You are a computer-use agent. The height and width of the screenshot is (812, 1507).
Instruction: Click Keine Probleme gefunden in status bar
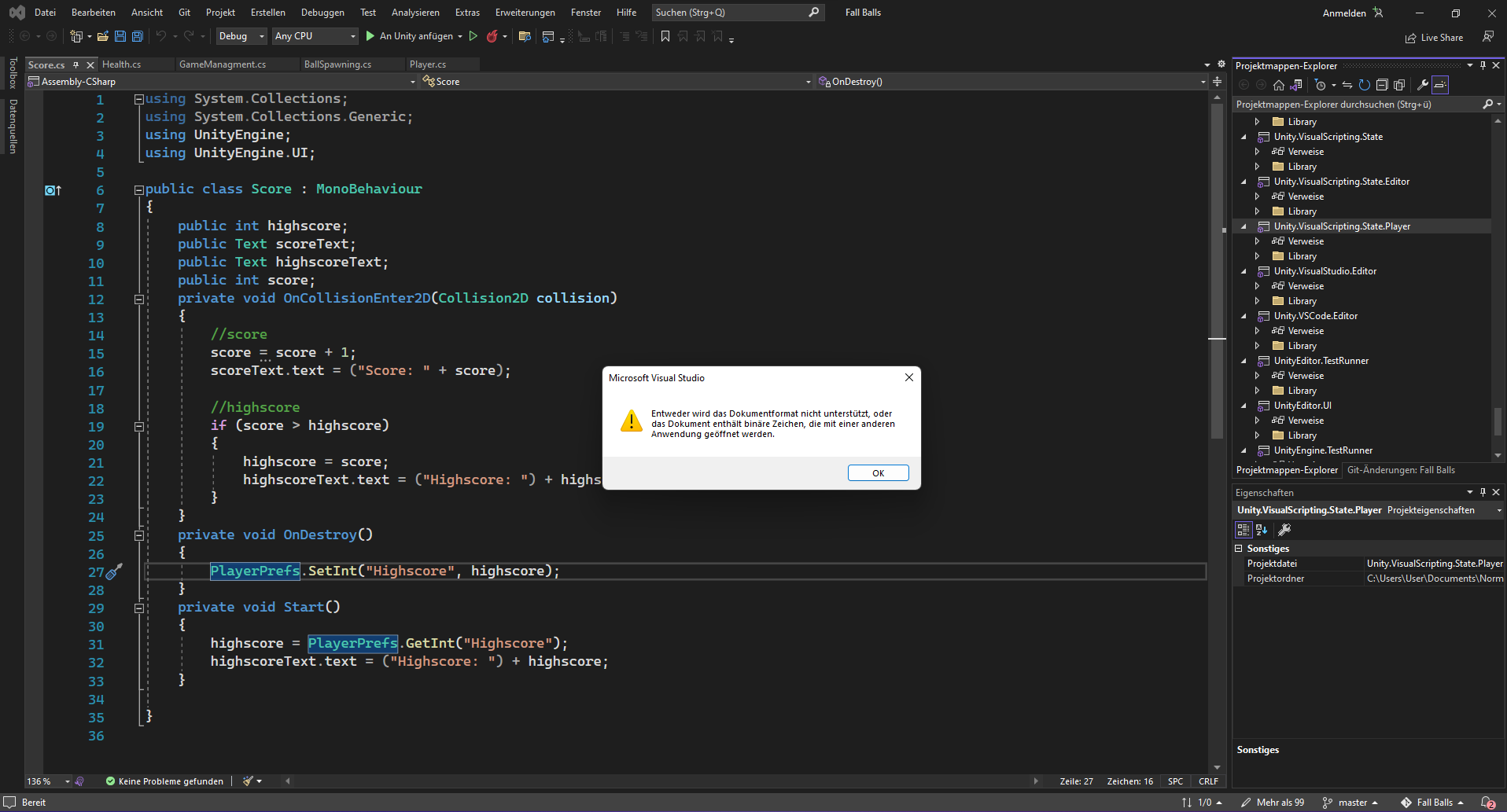[164, 781]
